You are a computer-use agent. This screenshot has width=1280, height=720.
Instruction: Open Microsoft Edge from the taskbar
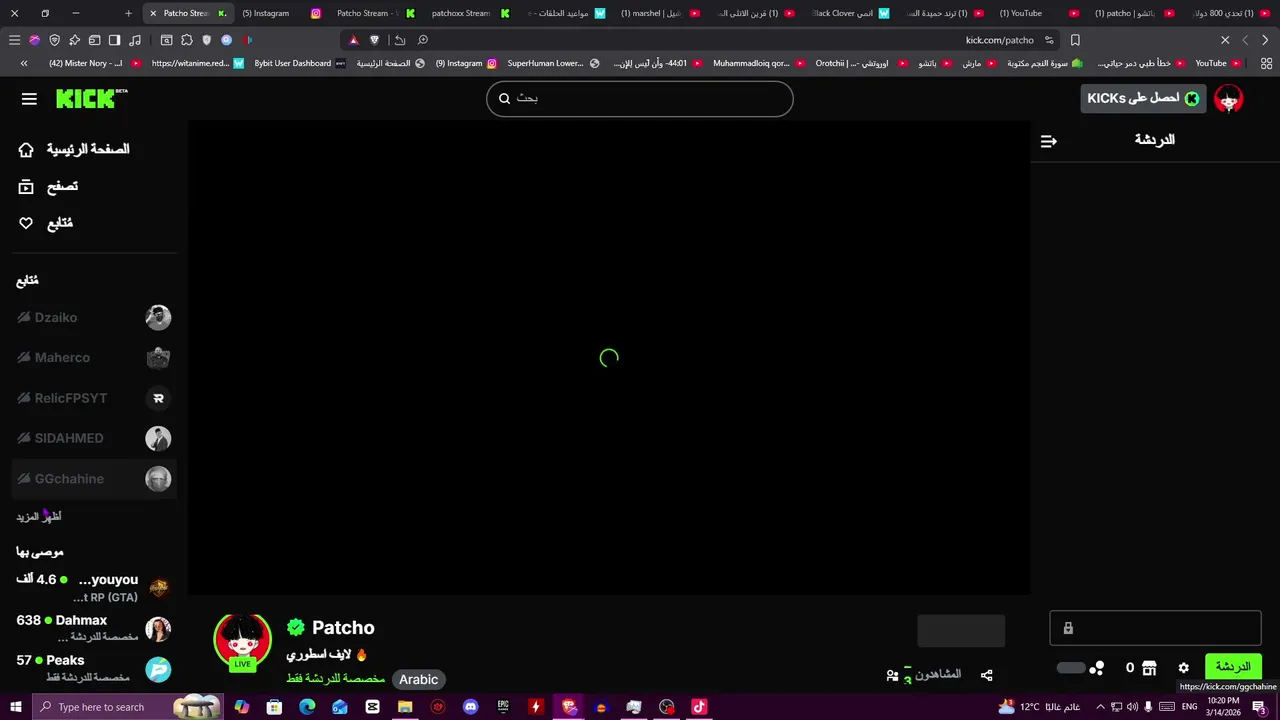307,707
